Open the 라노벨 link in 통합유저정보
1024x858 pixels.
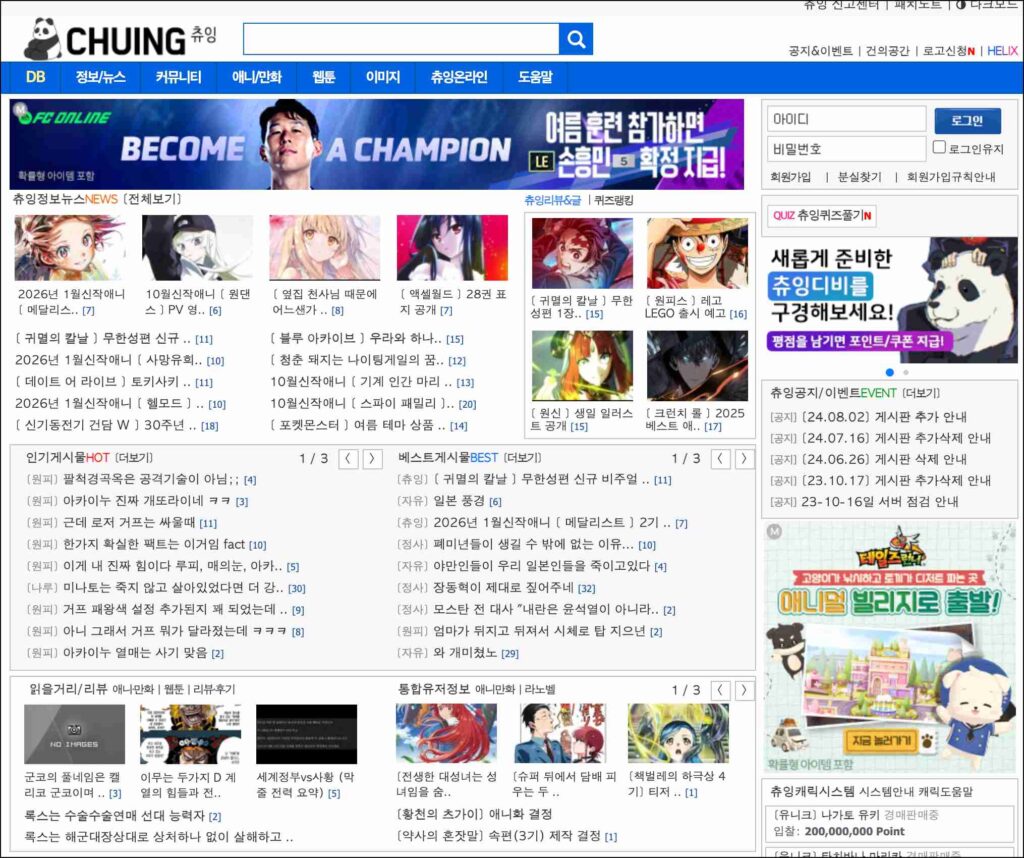pyautogui.click(x=539, y=690)
